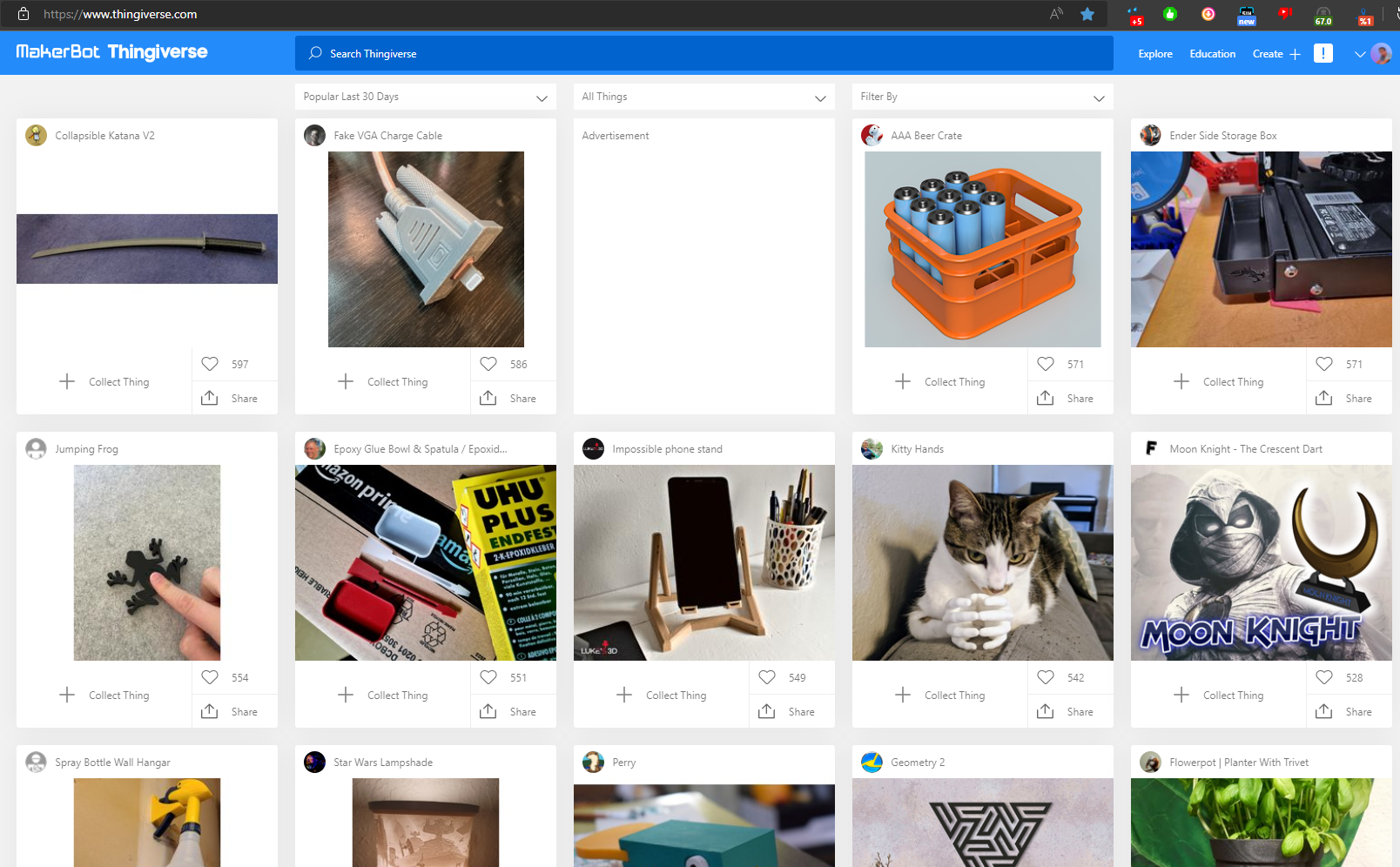Viewport: 1400px width, 867px height.
Task: Like the Kitty Hands heart toggle
Action: click(1046, 677)
